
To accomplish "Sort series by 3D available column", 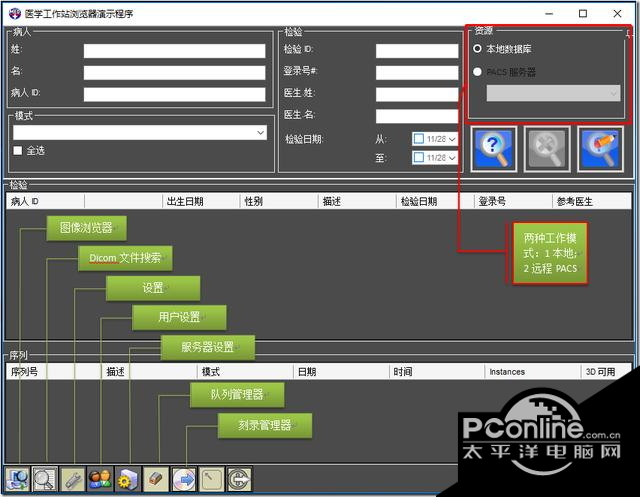I will pyautogui.click(x=606, y=372).
